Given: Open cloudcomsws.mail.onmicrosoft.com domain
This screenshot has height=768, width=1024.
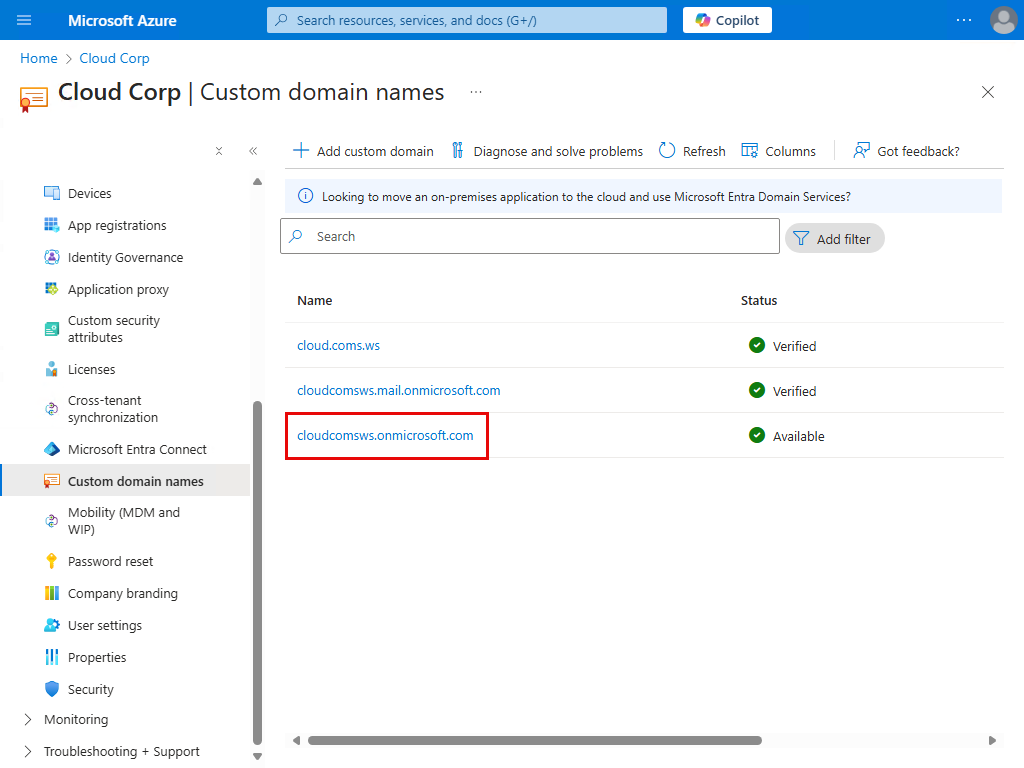Looking at the screenshot, I should point(398,391).
